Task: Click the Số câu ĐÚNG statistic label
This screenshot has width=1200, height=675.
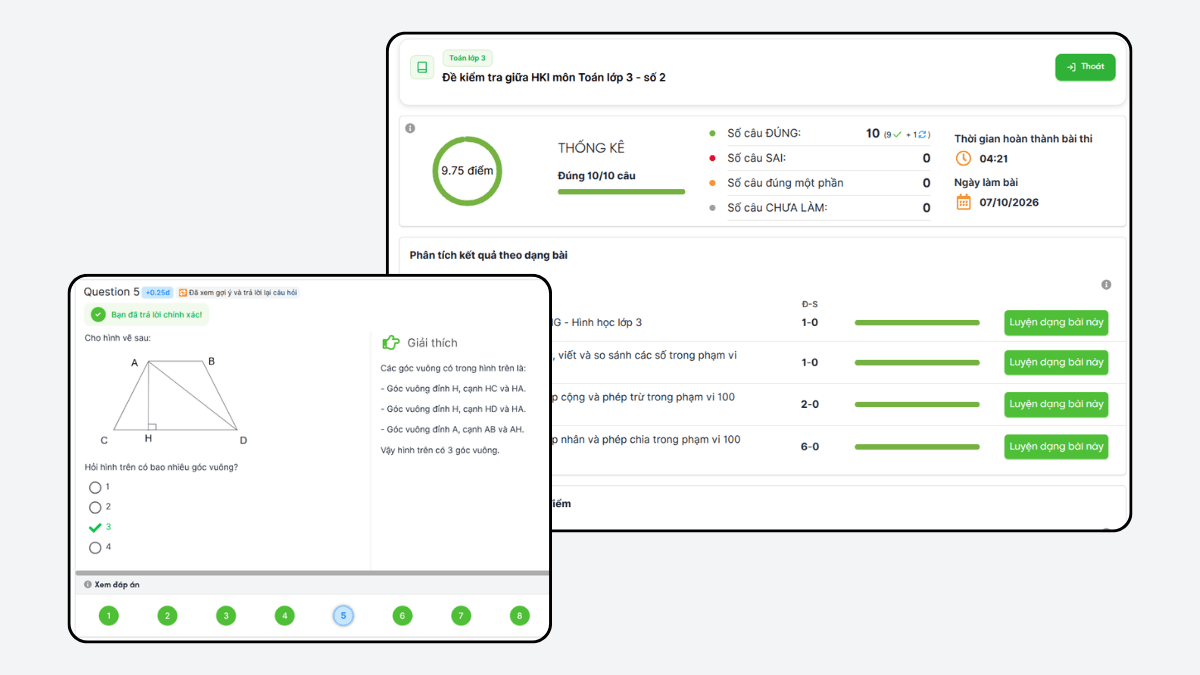Action: 764,133
